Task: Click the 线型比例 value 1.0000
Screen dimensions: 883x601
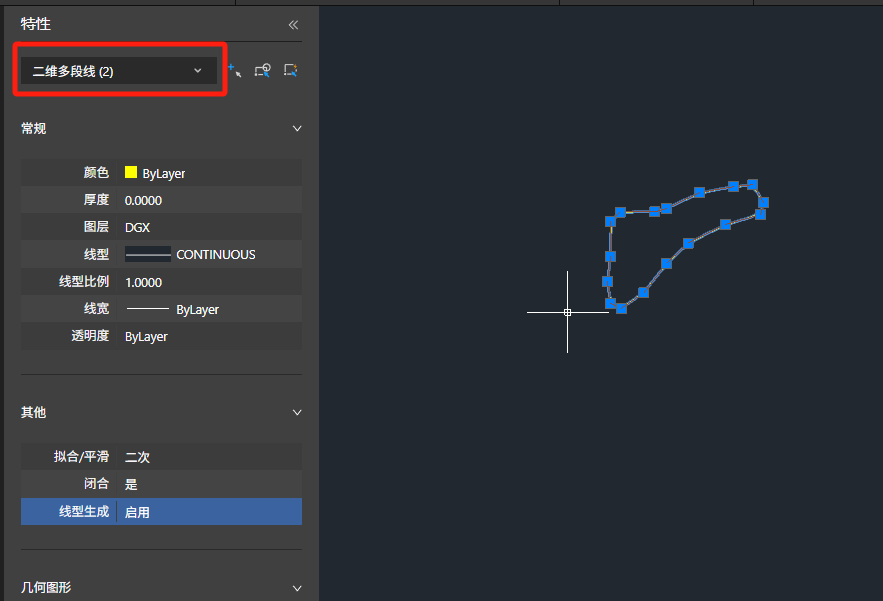Action: click(209, 282)
